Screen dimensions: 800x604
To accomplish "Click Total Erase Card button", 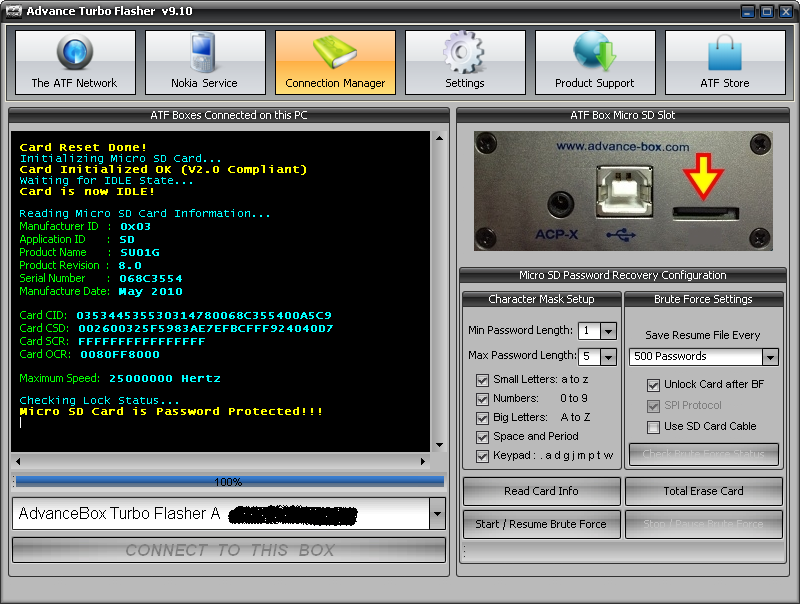I will click(704, 491).
